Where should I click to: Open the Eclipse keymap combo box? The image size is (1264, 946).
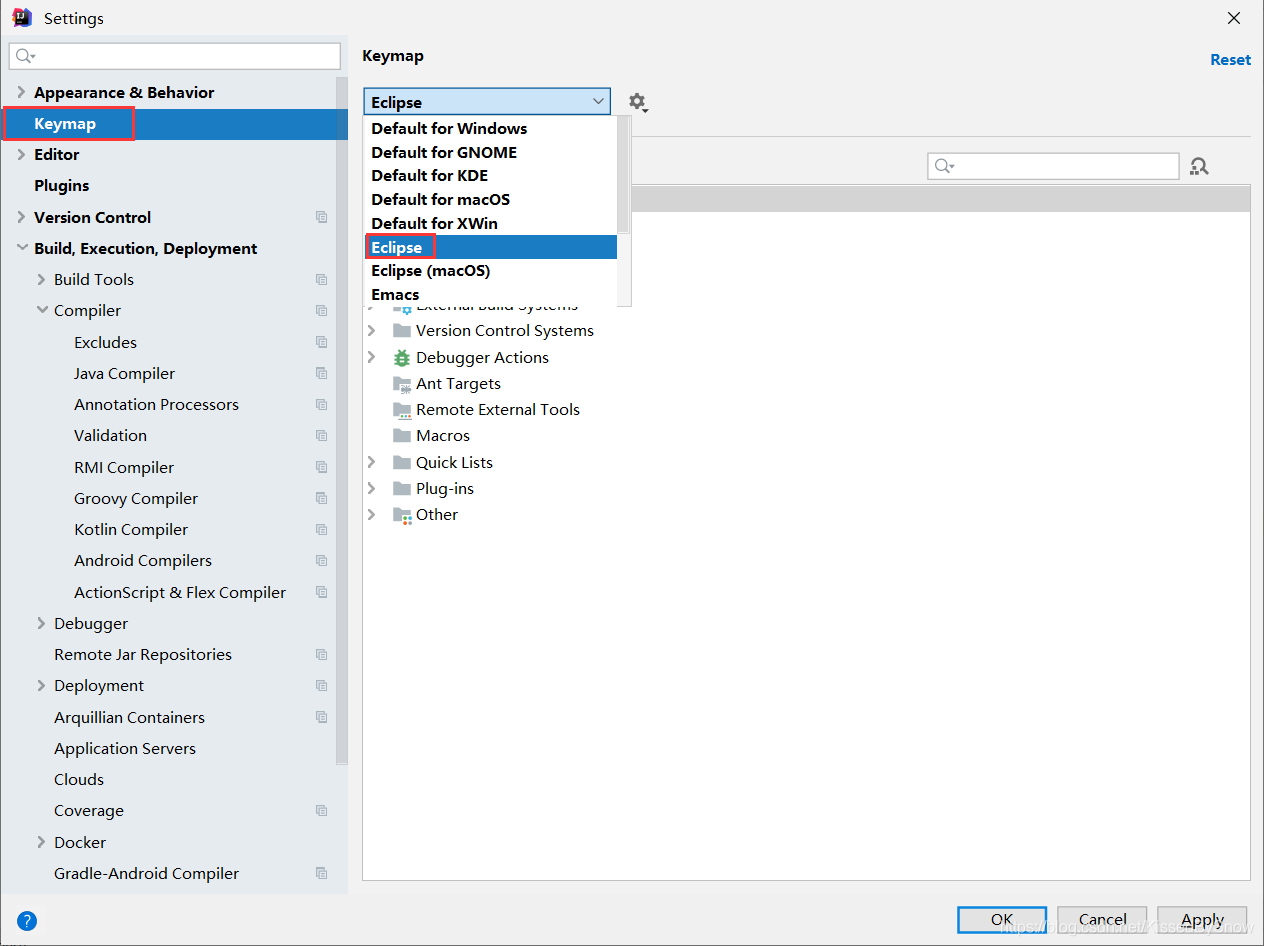(487, 102)
